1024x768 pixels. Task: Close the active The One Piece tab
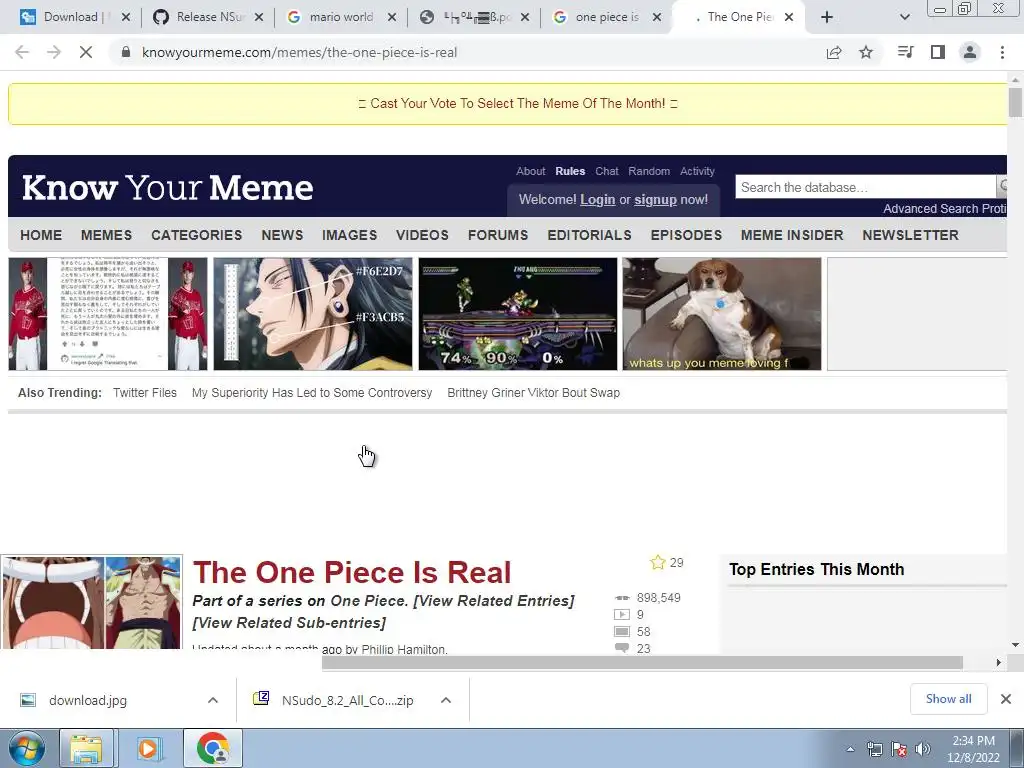click(x=789, y=17)
